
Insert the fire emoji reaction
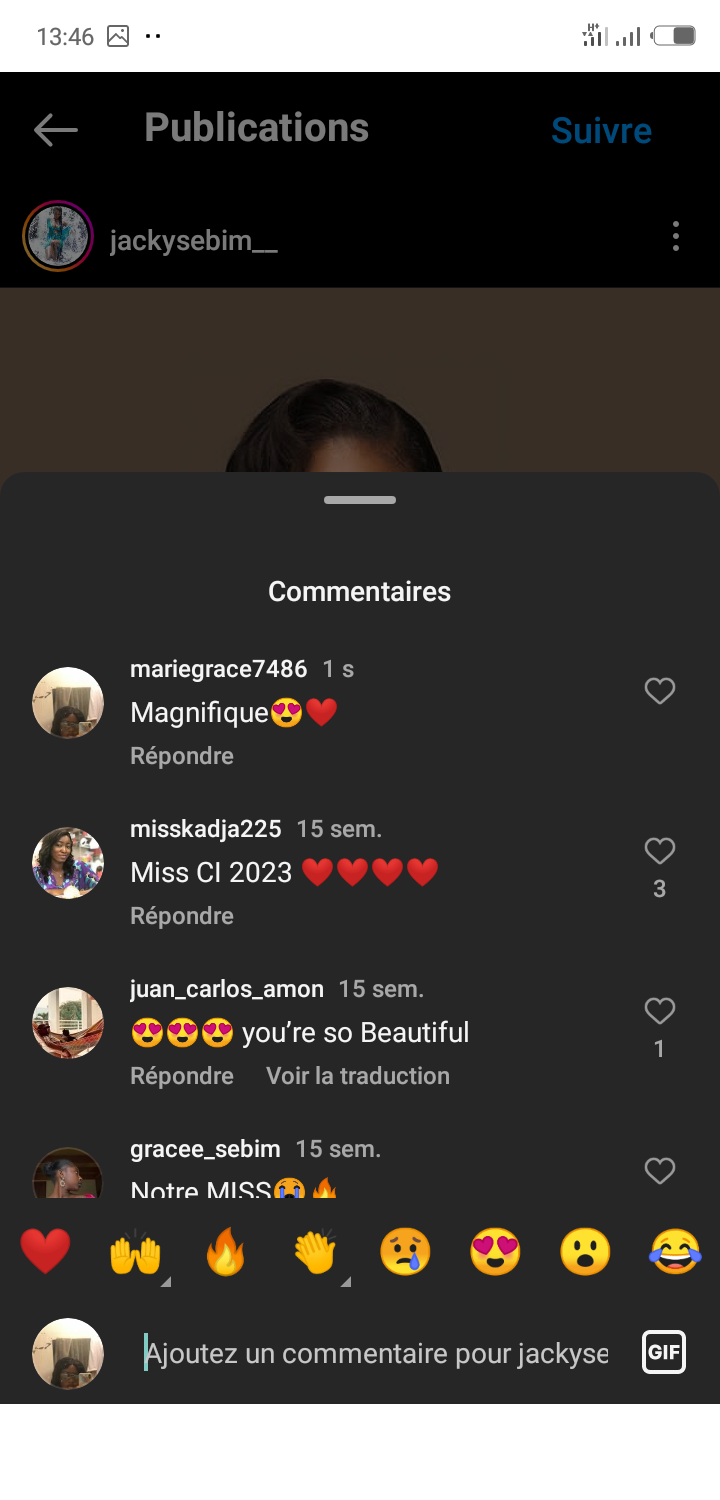click(x=225, y=1251)
